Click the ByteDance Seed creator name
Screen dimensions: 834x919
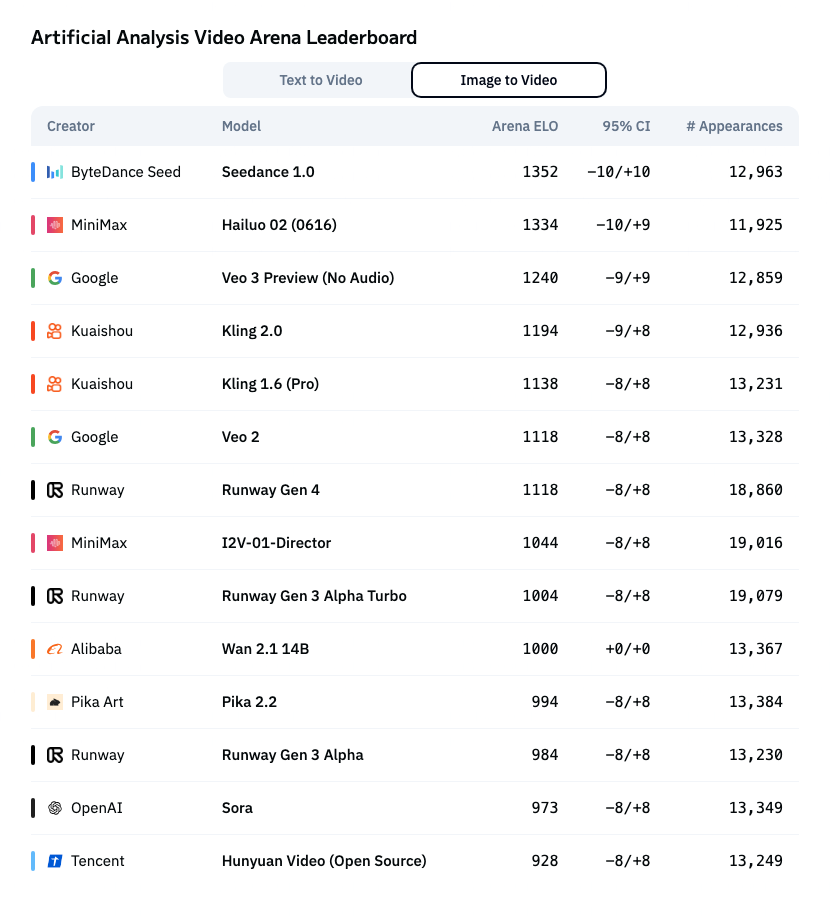126,172
